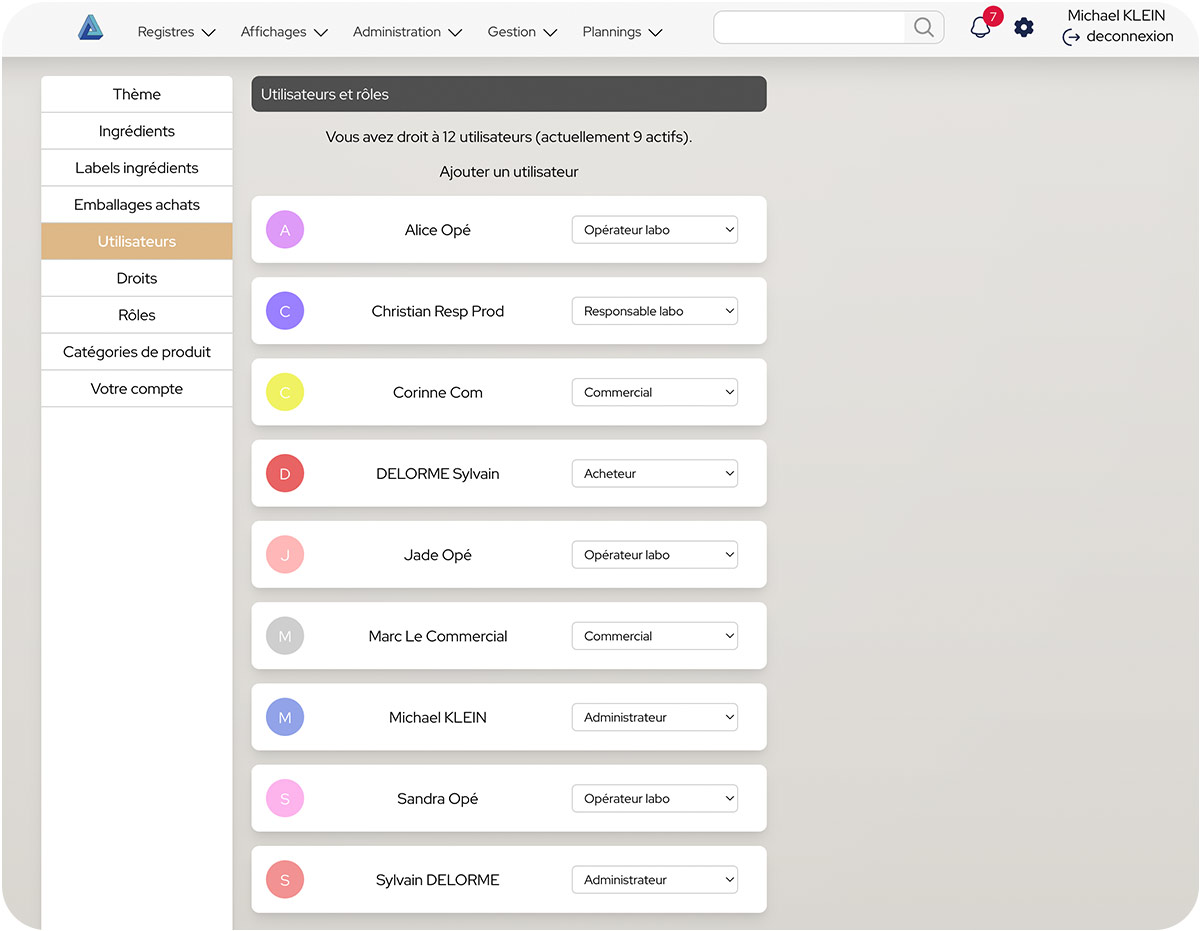
Task: Click the blue triangle app logo
Action: tap(91, 29)
